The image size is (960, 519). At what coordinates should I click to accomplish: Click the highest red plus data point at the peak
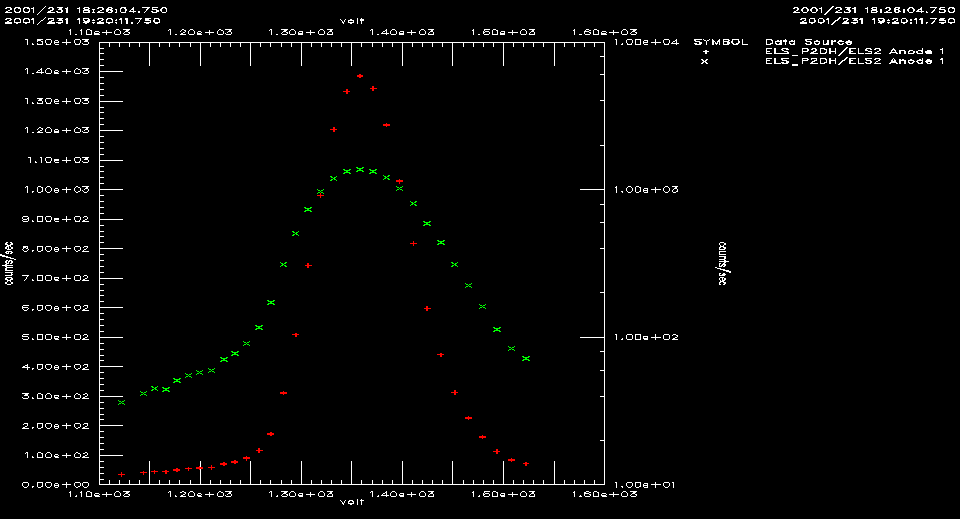pos(360,76)
